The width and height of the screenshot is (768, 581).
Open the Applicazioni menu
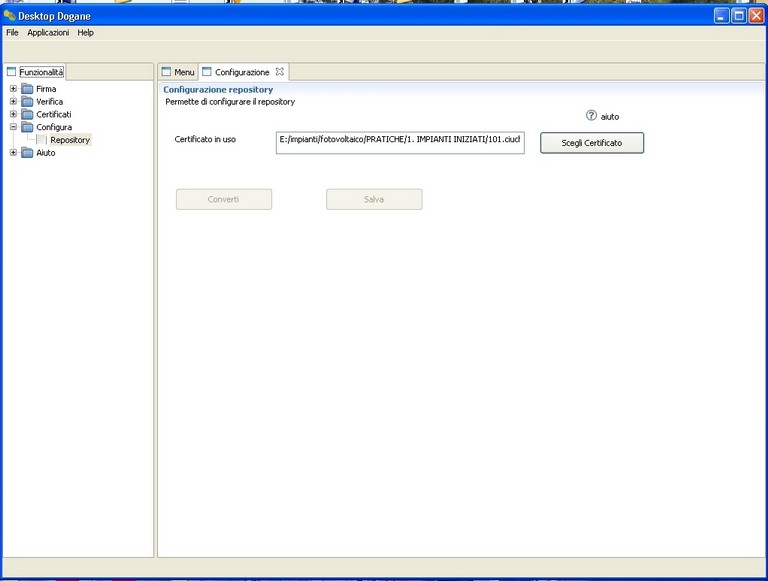(48, 32)
